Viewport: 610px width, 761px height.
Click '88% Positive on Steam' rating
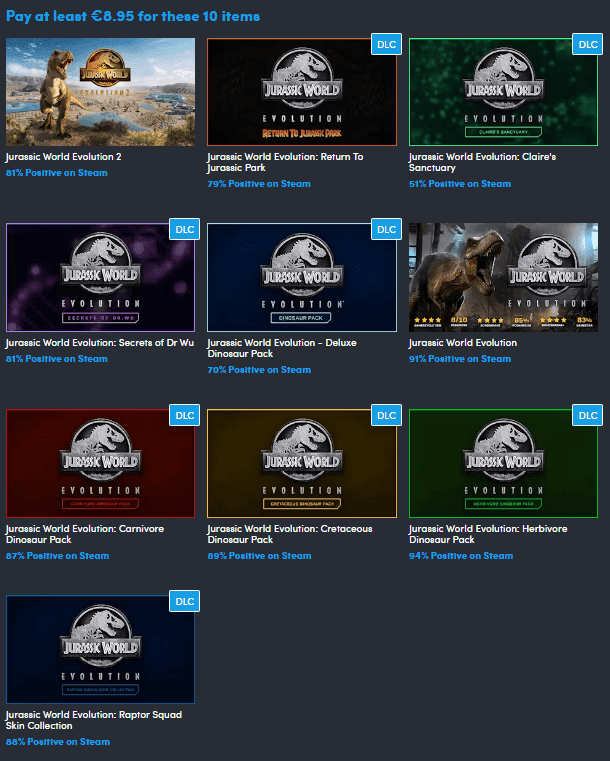point(58,742)
